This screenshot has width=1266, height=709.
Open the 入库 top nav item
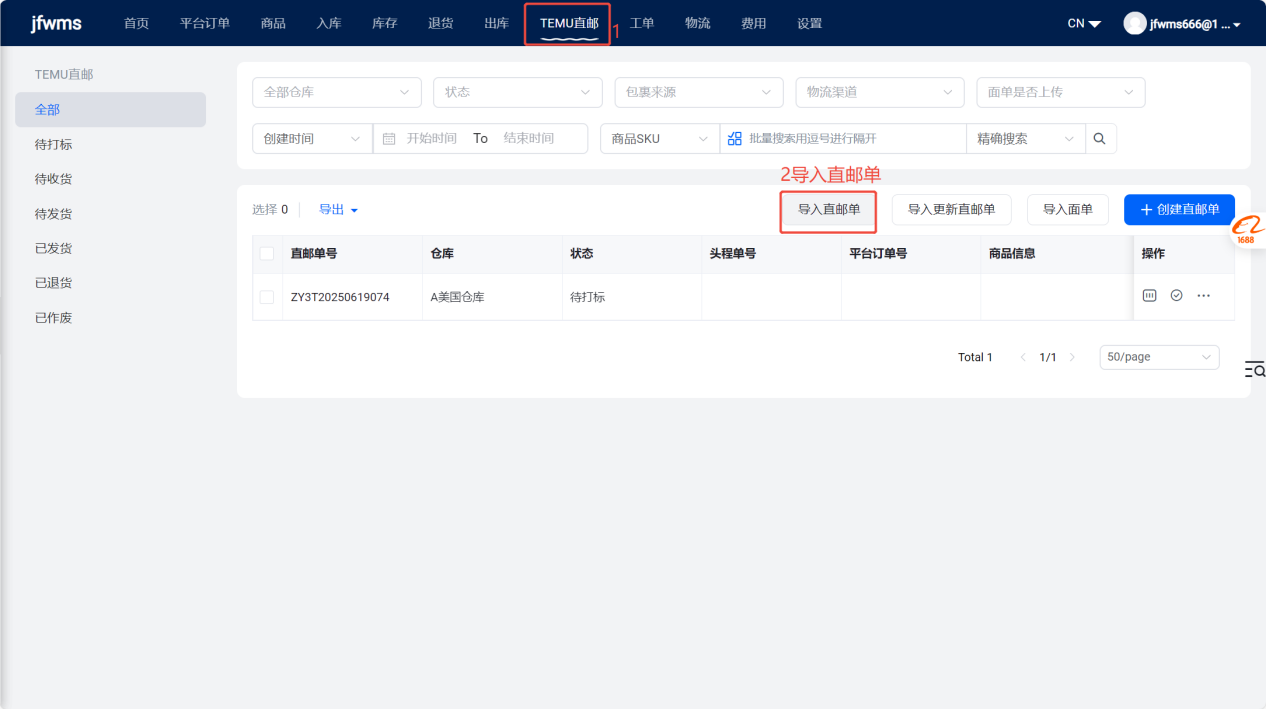329,23
